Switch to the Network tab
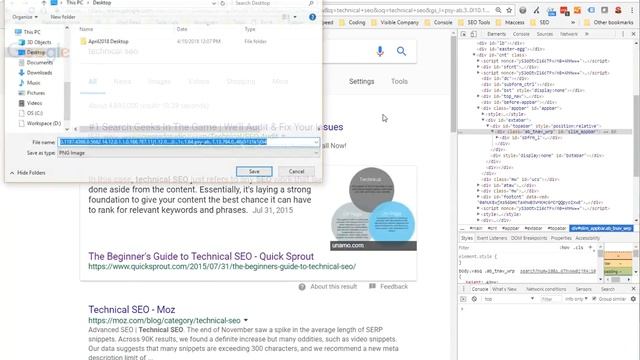This screenshot has width=640, height=360. click(569, 34)
